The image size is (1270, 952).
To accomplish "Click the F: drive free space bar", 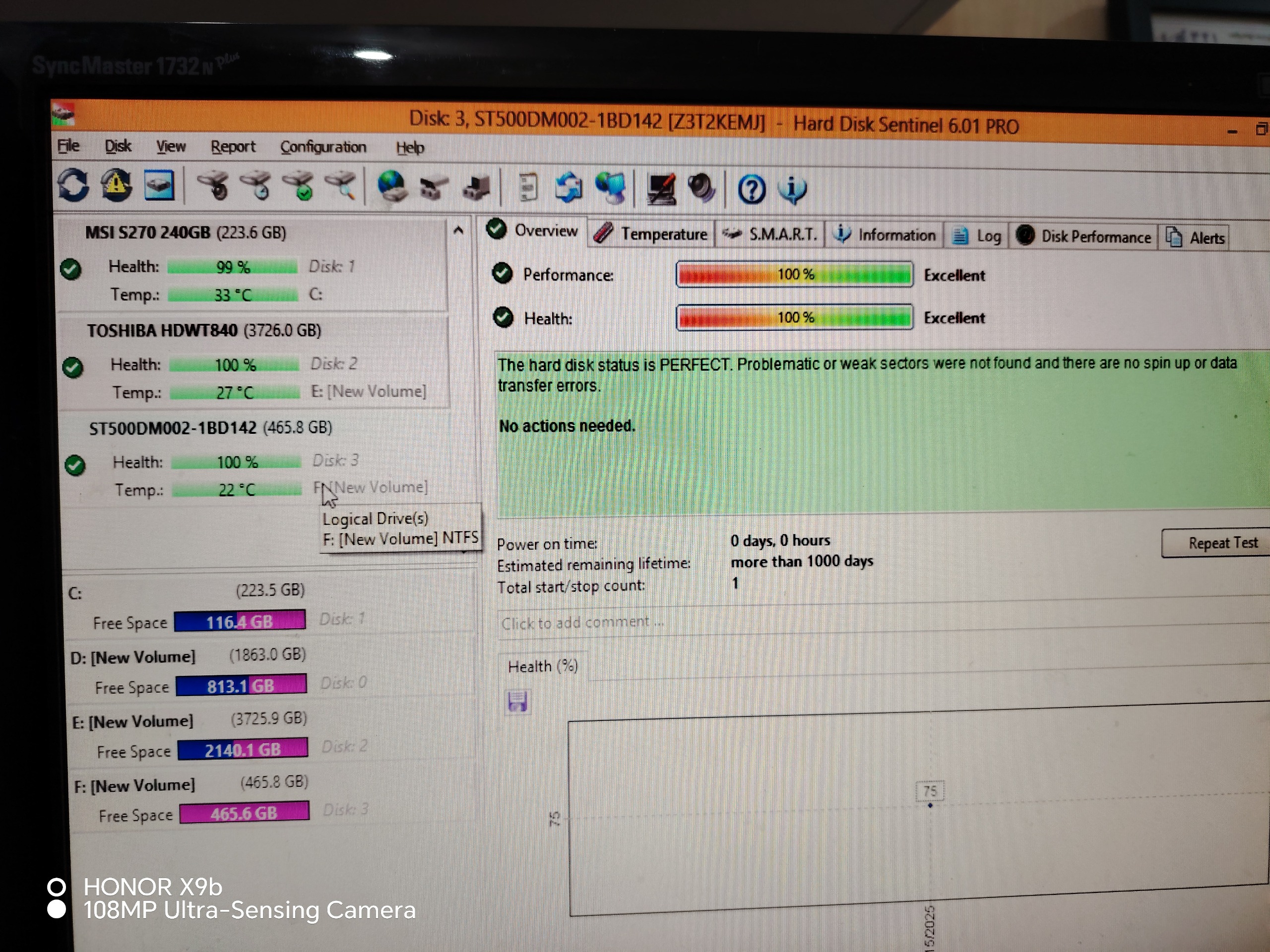I will [x=244, y=813].
